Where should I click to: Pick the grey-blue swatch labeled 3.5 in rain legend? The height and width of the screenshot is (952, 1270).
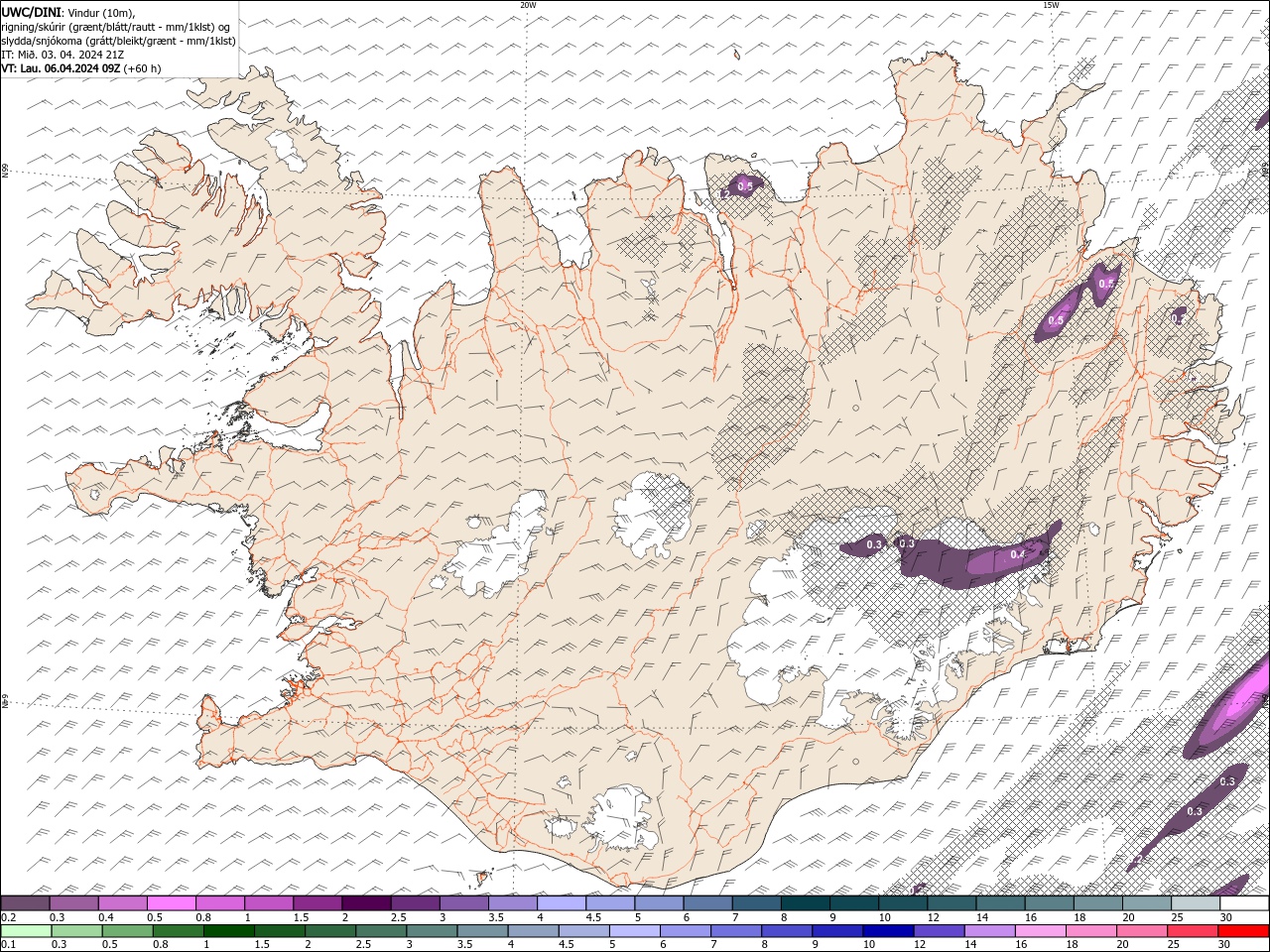tap(482, 931)
